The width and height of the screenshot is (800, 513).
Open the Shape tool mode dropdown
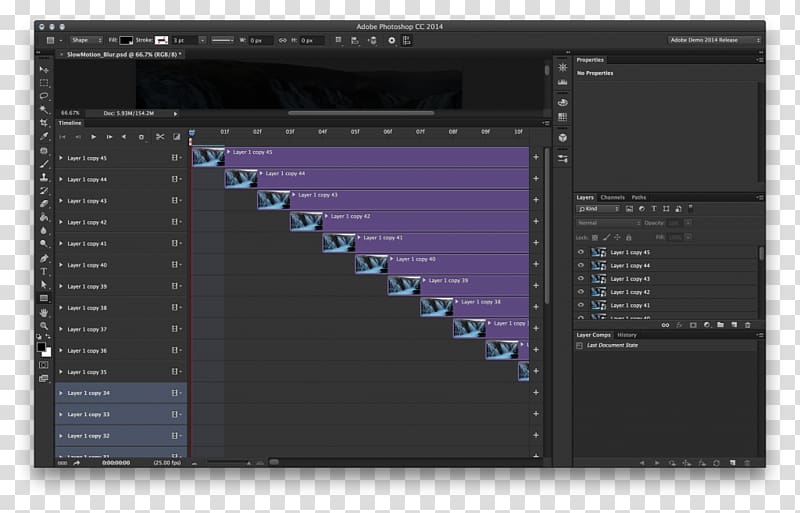coord(82,40)
